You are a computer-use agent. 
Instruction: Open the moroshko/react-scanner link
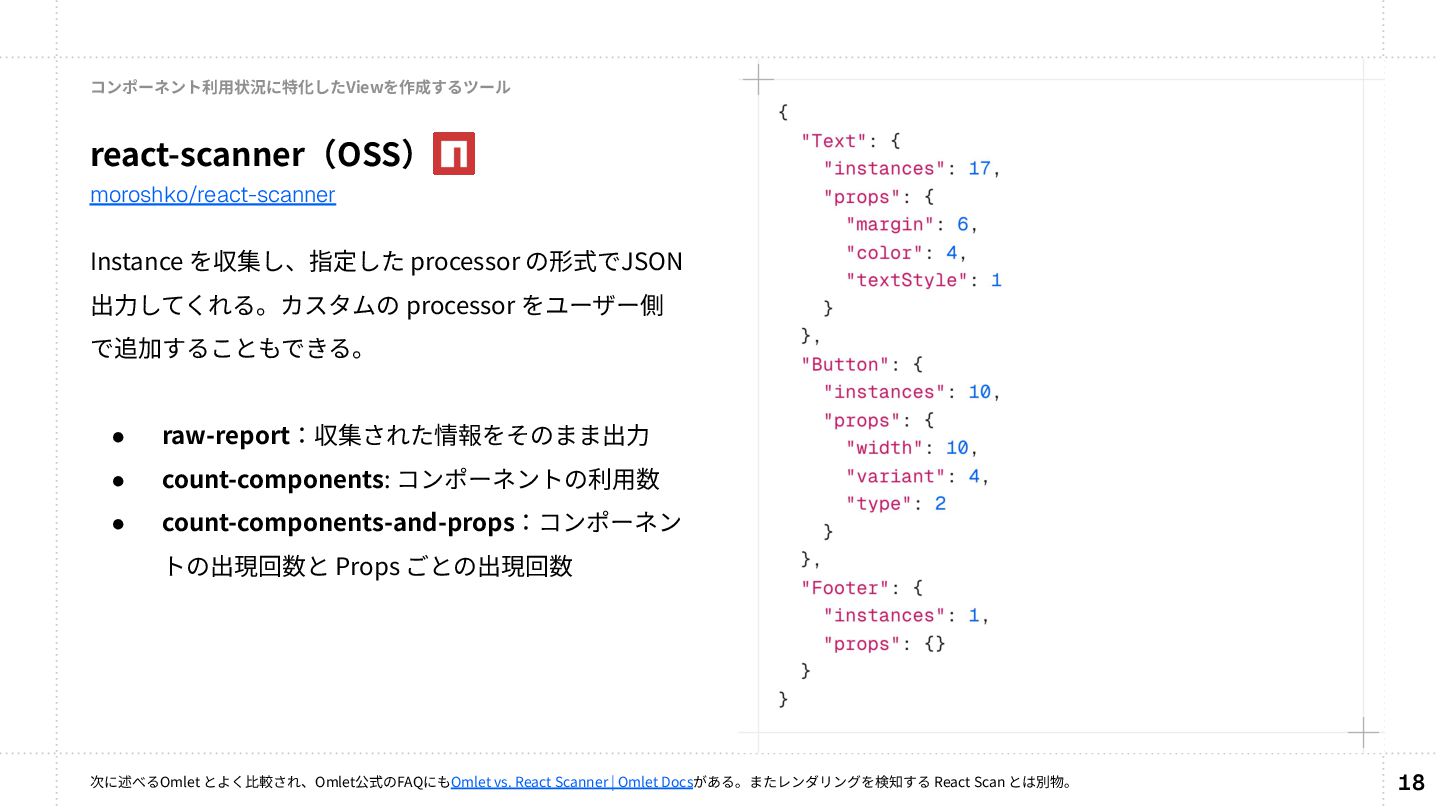coord(213,195)
